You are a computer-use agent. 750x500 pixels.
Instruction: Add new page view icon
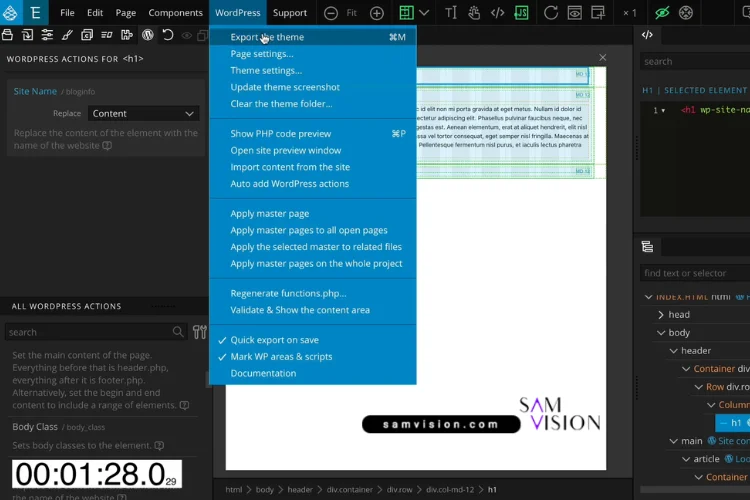[x=598, y=13]
